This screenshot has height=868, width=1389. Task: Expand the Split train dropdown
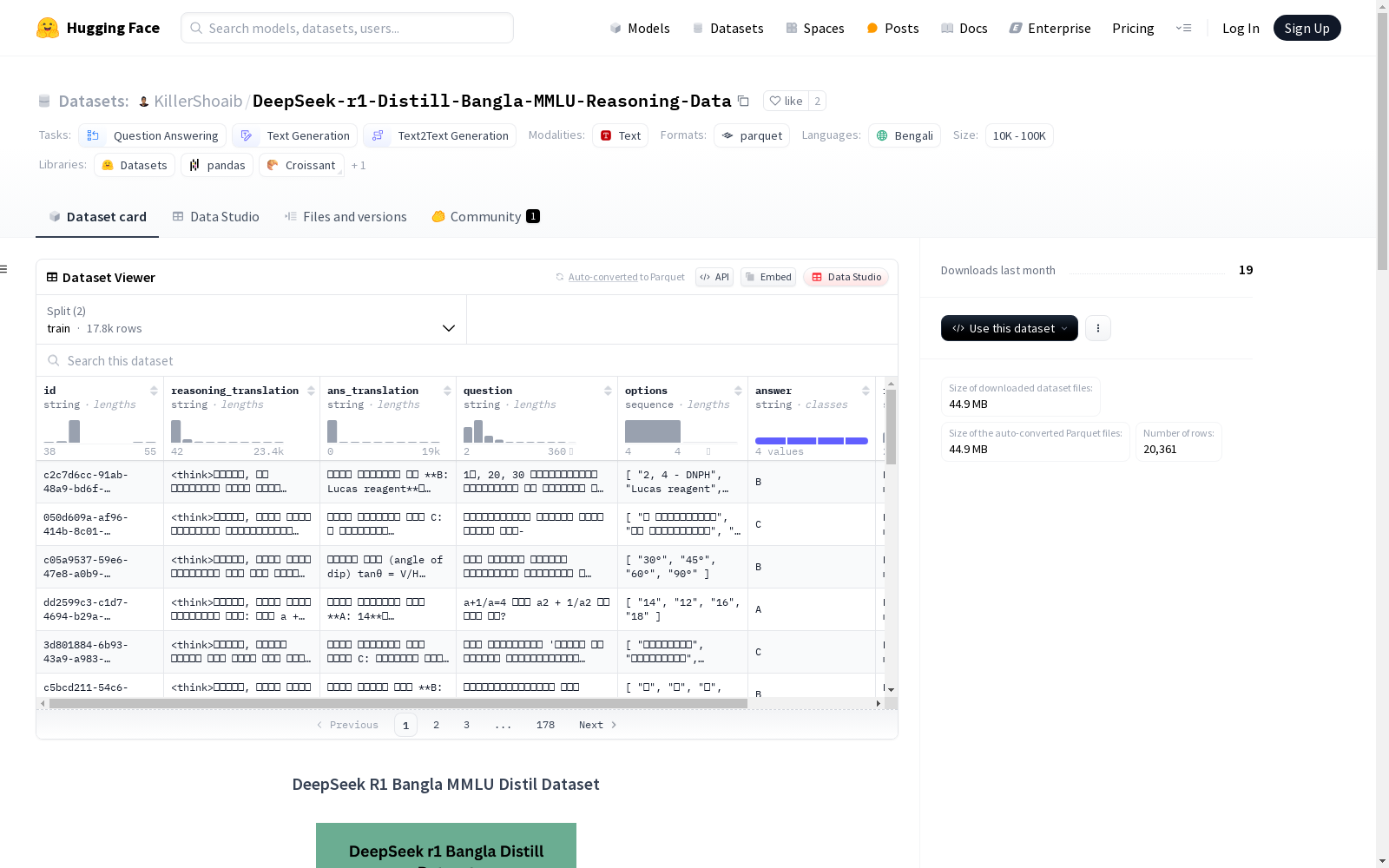point(252,319)
